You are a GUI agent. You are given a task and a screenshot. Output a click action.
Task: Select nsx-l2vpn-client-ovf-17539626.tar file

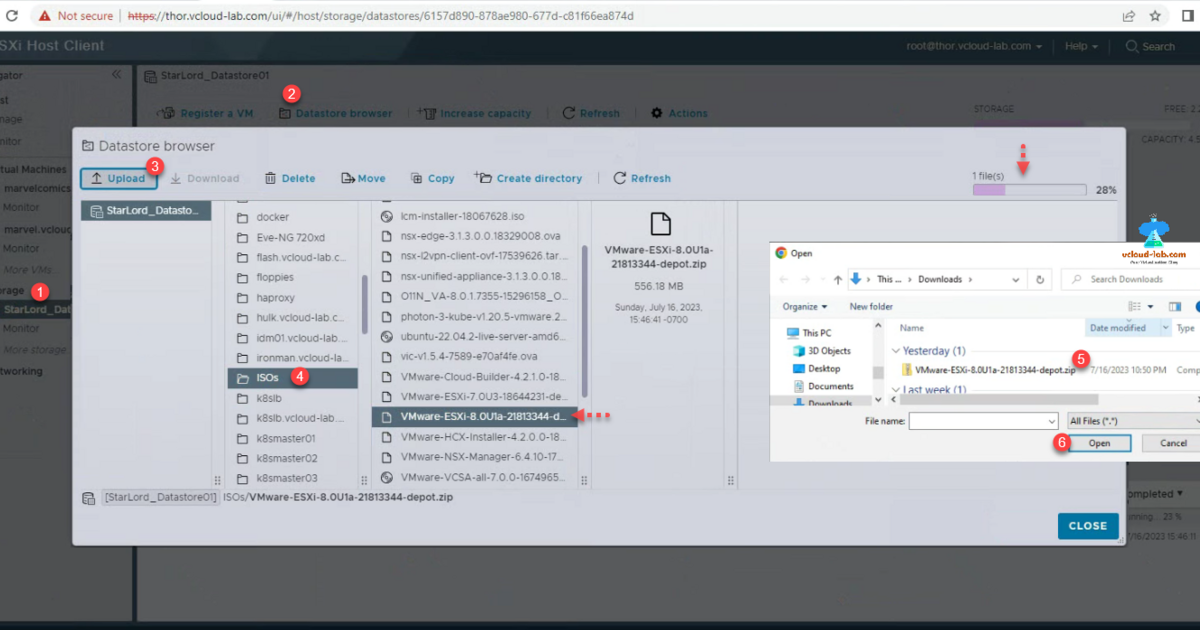473,256
